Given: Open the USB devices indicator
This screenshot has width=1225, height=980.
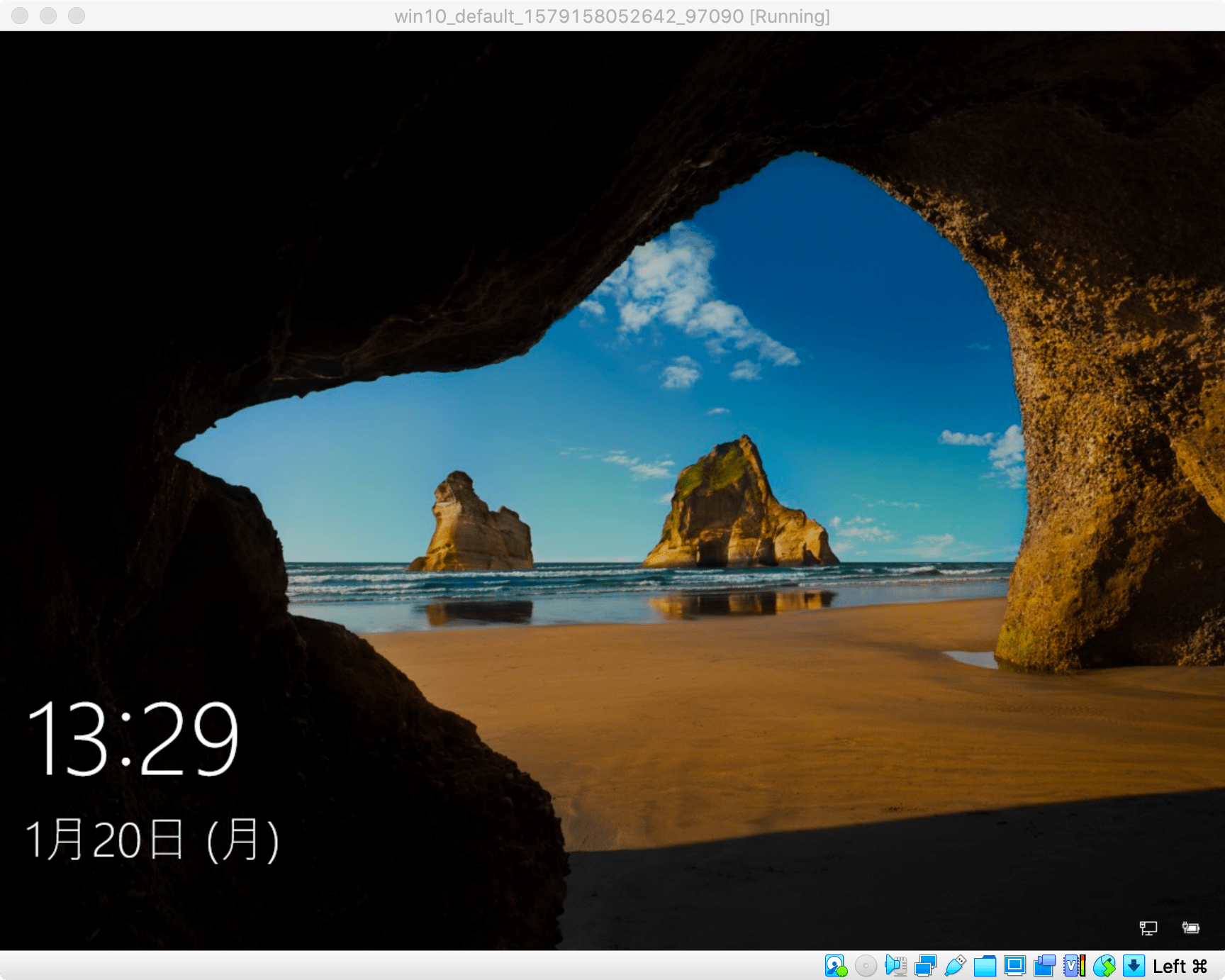Looking at the screenshot, I should 956,966.
